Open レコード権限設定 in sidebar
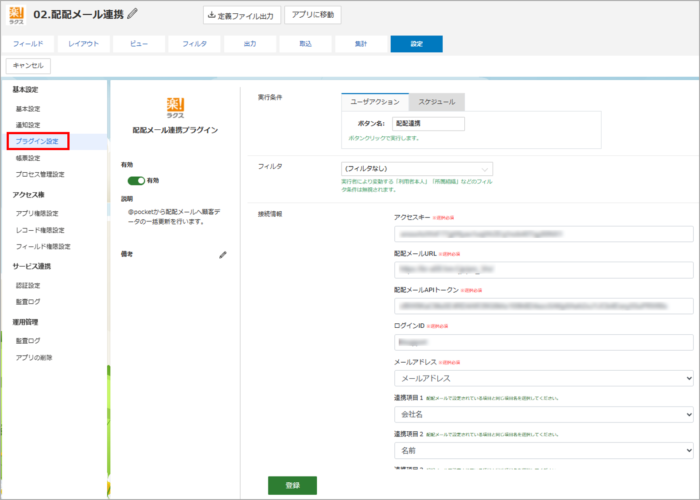This screenshot has width=700, height=500. tap(40, 230)
